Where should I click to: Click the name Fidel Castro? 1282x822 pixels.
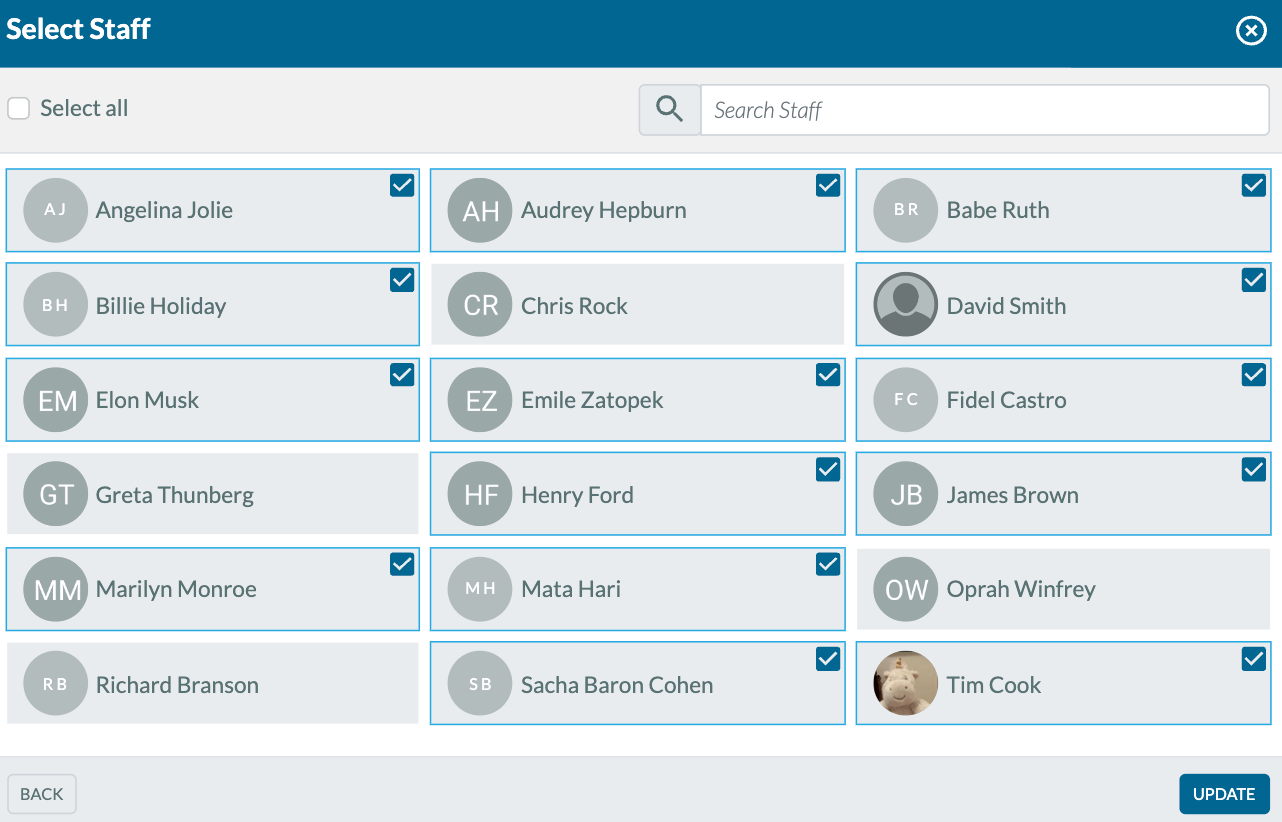tap(1006, 400)
